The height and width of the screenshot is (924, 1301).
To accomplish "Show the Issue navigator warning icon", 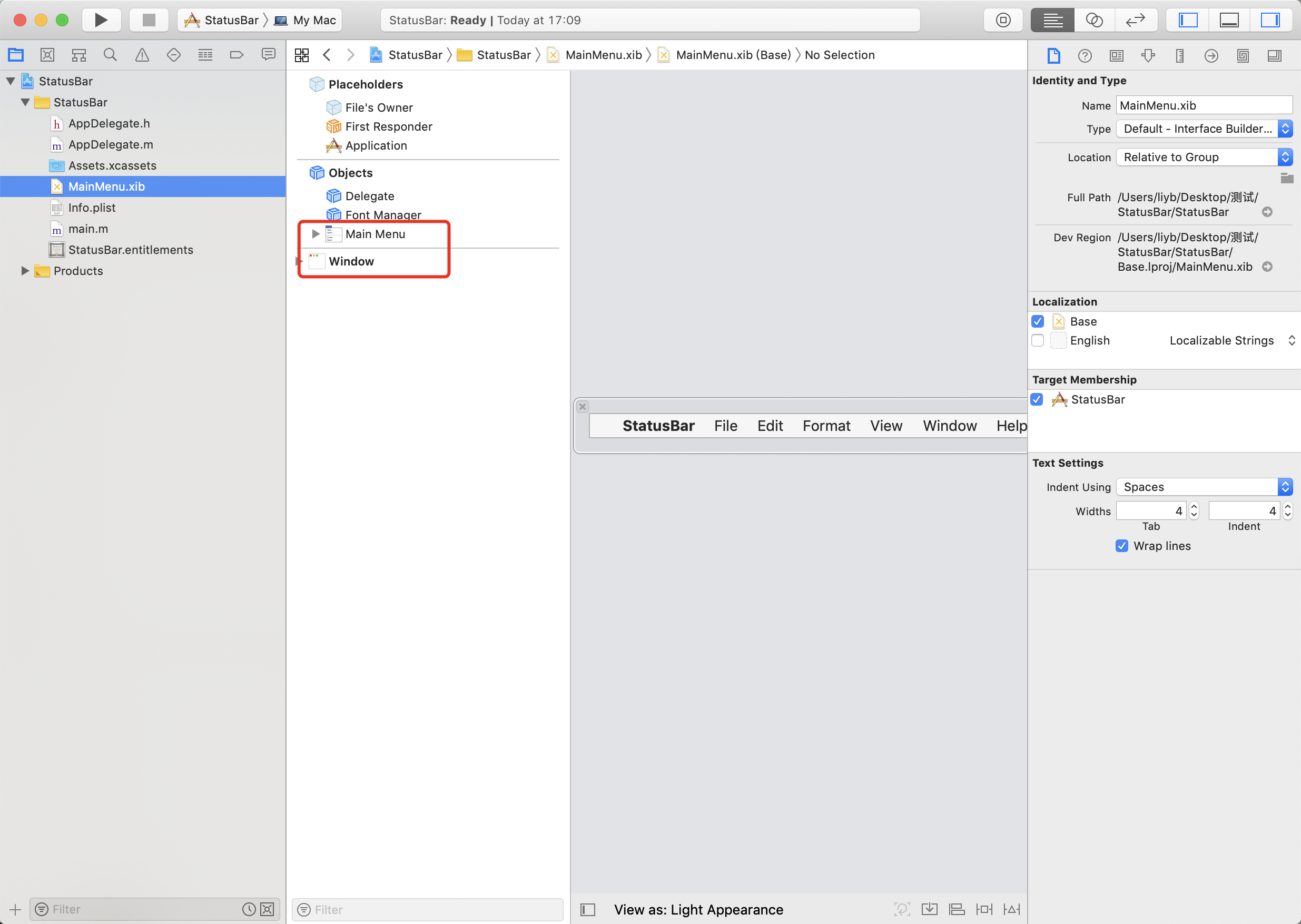I will pos(142,55).
